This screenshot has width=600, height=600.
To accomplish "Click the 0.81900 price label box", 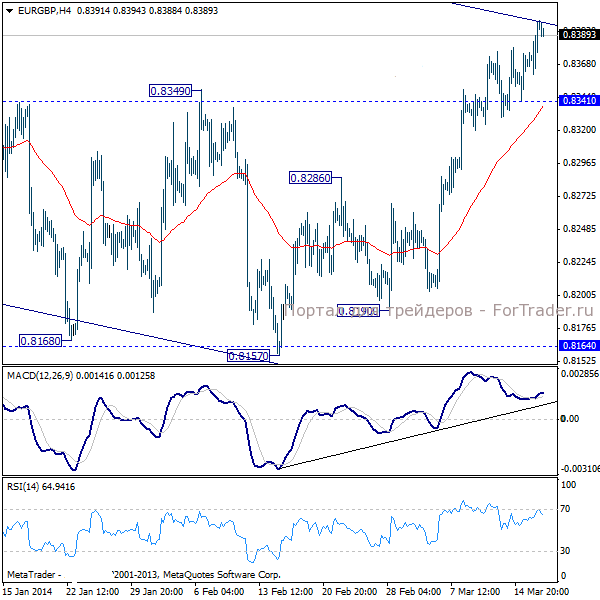I will [x=358, y=311].
